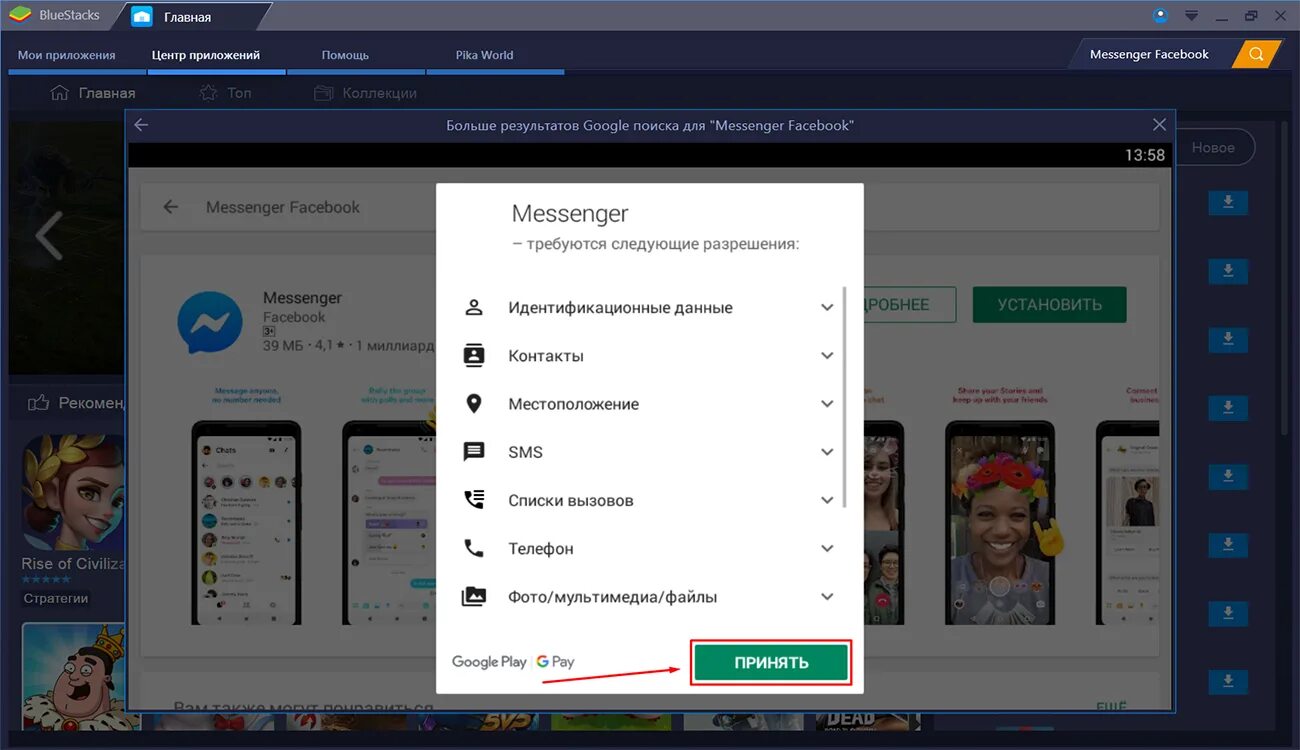The width and height of the screenshot is (1300, 750).
Task: Click the photo media files icon
Action: (474, 597)
